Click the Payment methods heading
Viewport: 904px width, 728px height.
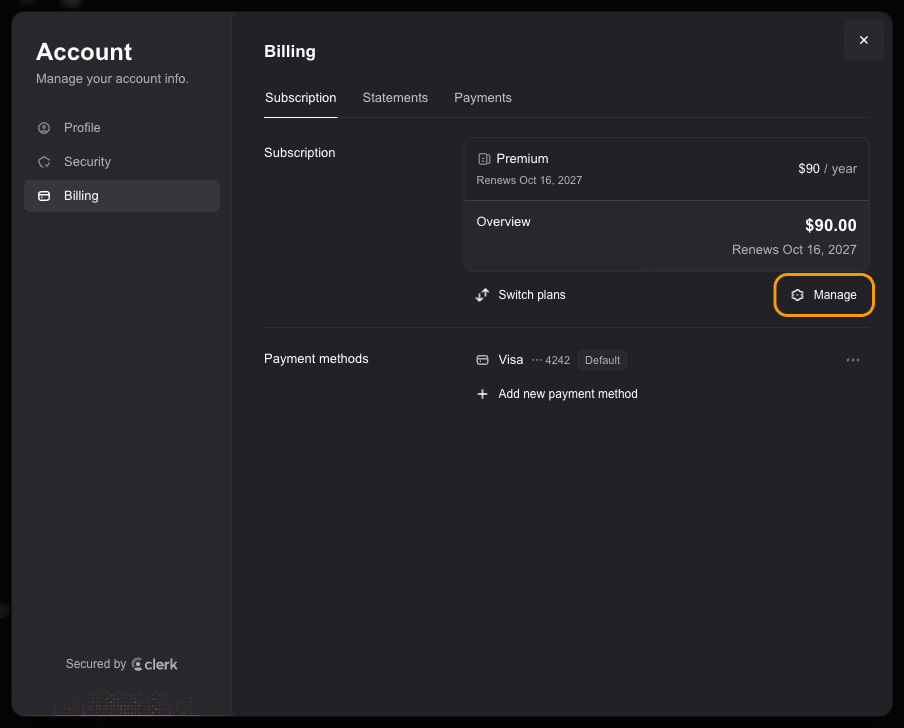pyautogui.click(x=316, y=359)
